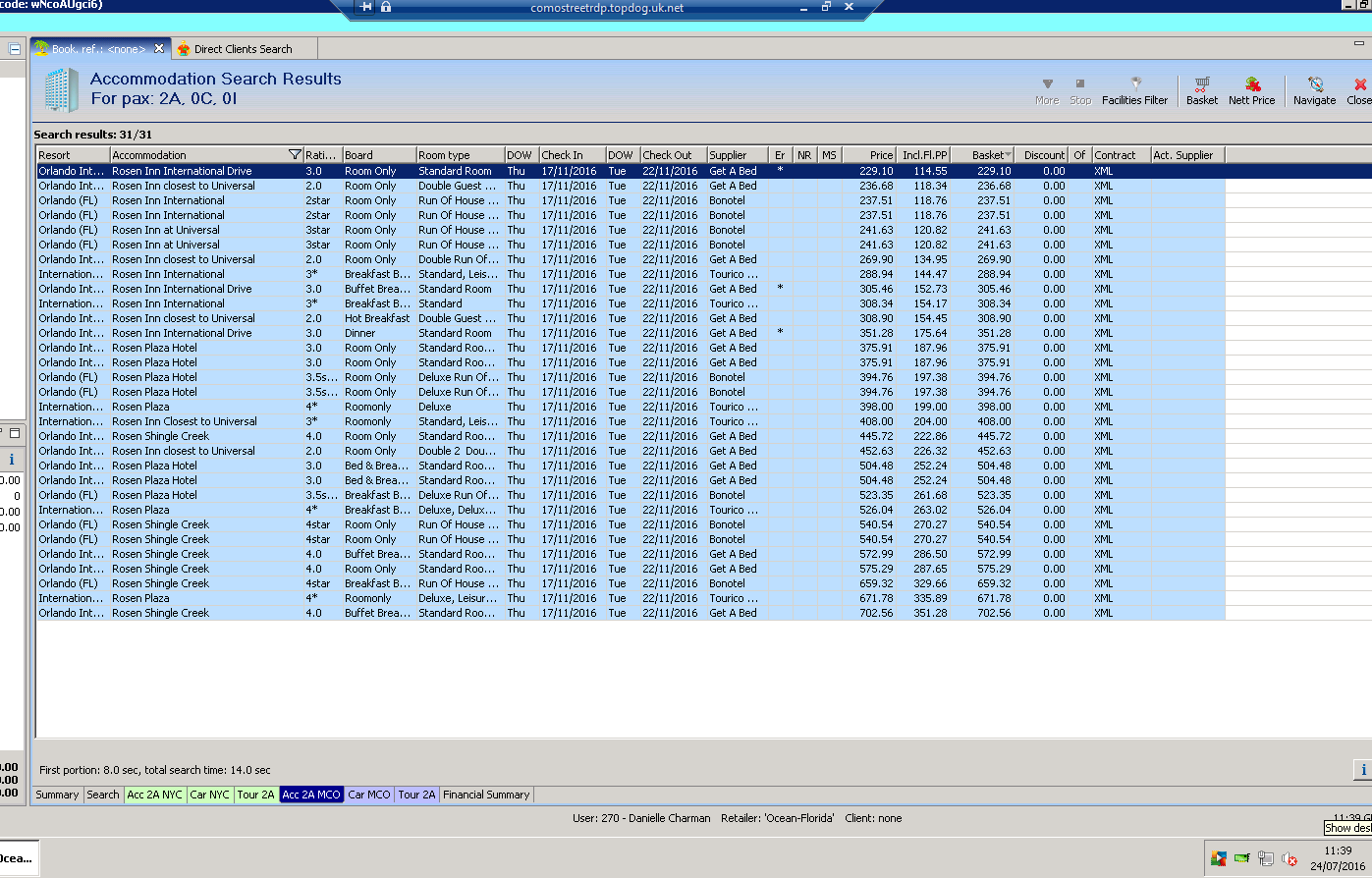Image resolution: width=1372 pixels, height=878 pixels.
Task: Select Rosen Inn International Drive Dinner row
Action: [631, 333]
